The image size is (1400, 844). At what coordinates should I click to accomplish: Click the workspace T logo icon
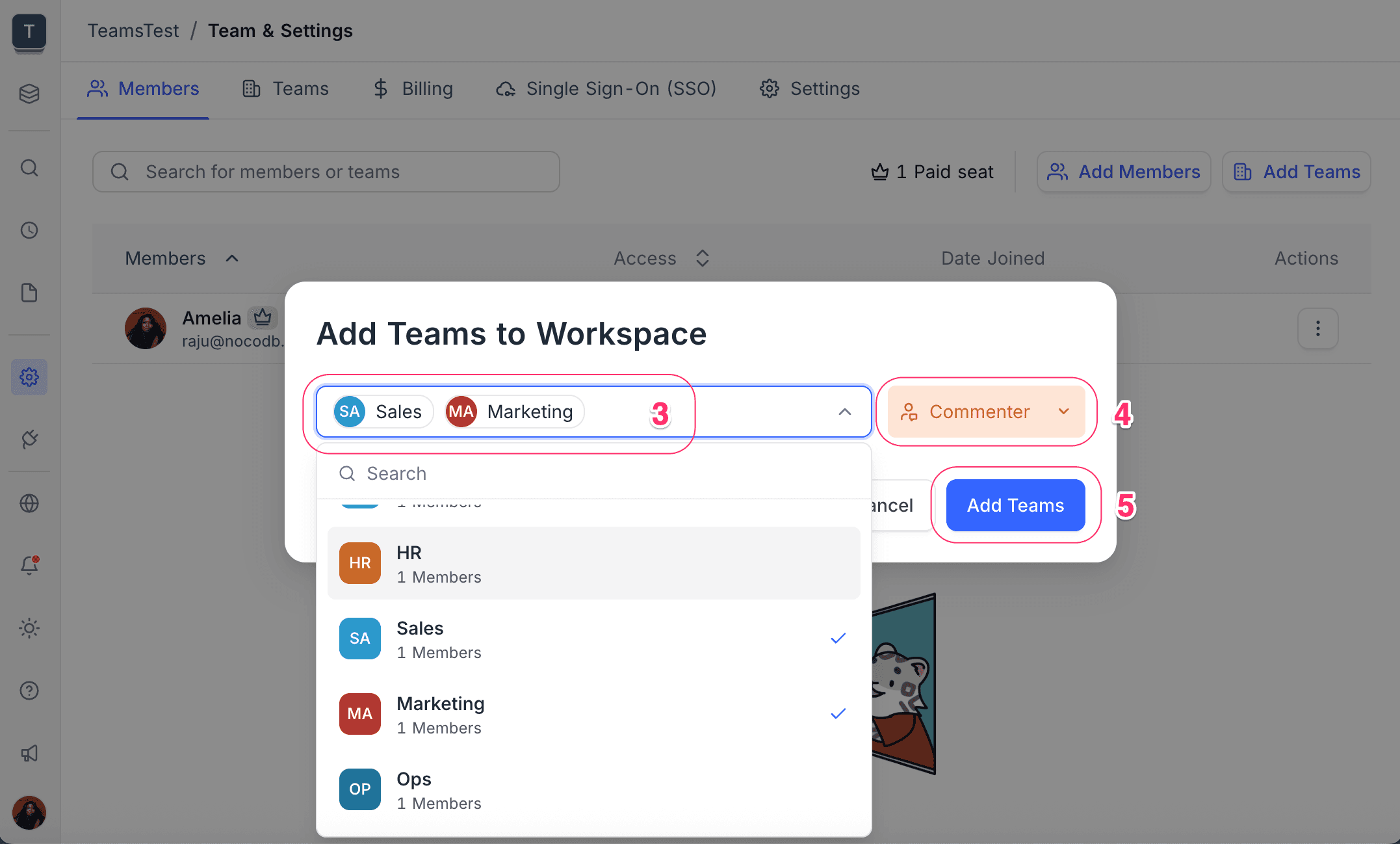click(x=29, y=32)
